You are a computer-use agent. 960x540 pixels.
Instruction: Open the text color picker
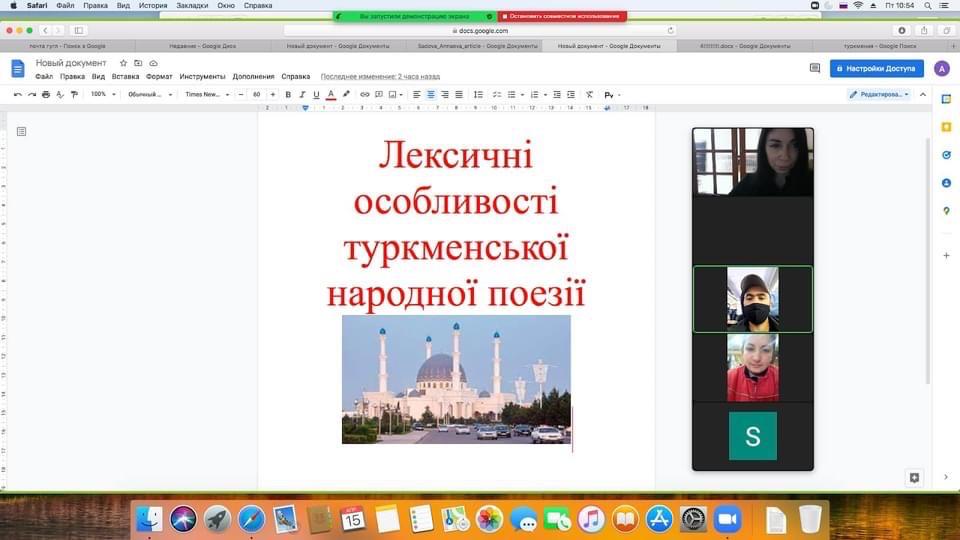point(331,94)
